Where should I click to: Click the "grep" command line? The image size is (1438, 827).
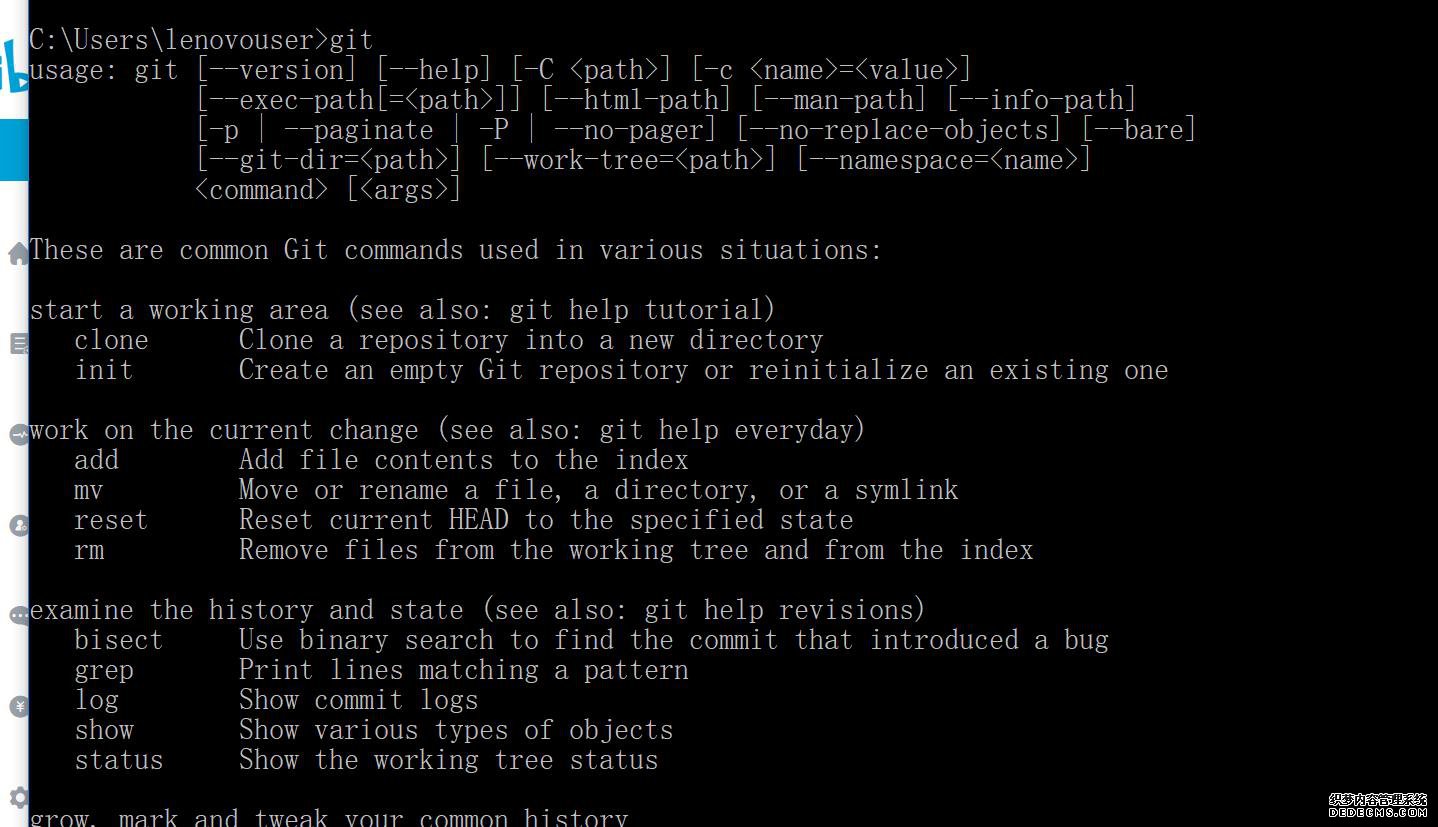pyautogui.click(x=381, y=670)
